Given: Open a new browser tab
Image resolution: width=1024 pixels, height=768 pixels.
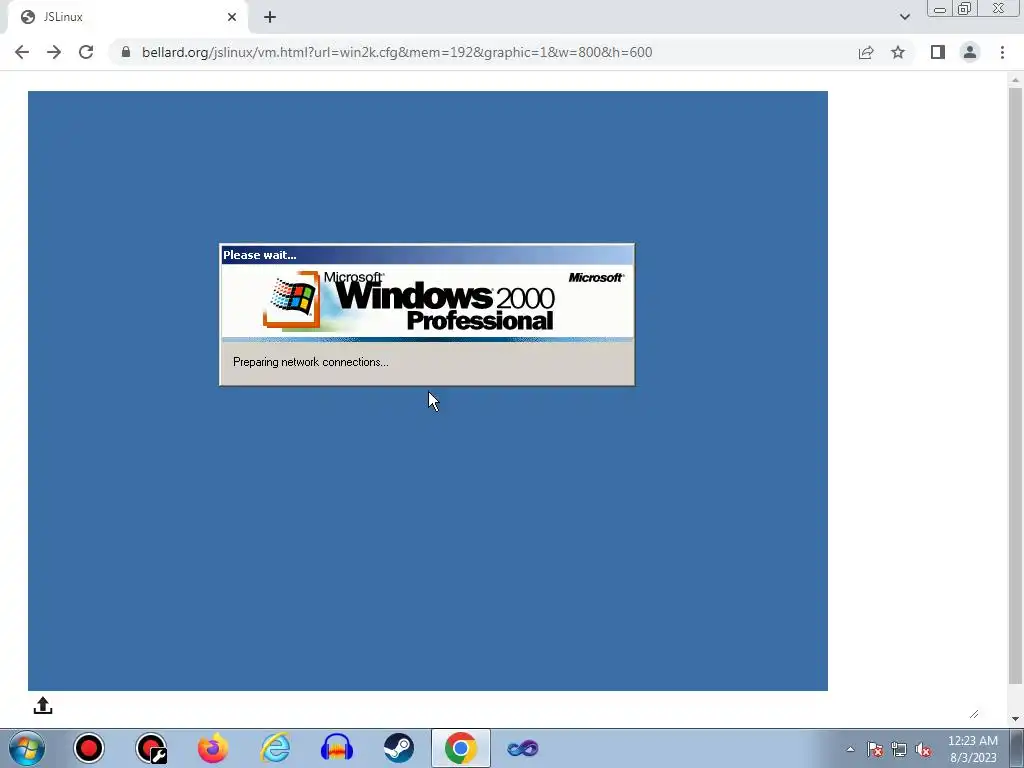Looking at the screenshot, I should point(270,17).
